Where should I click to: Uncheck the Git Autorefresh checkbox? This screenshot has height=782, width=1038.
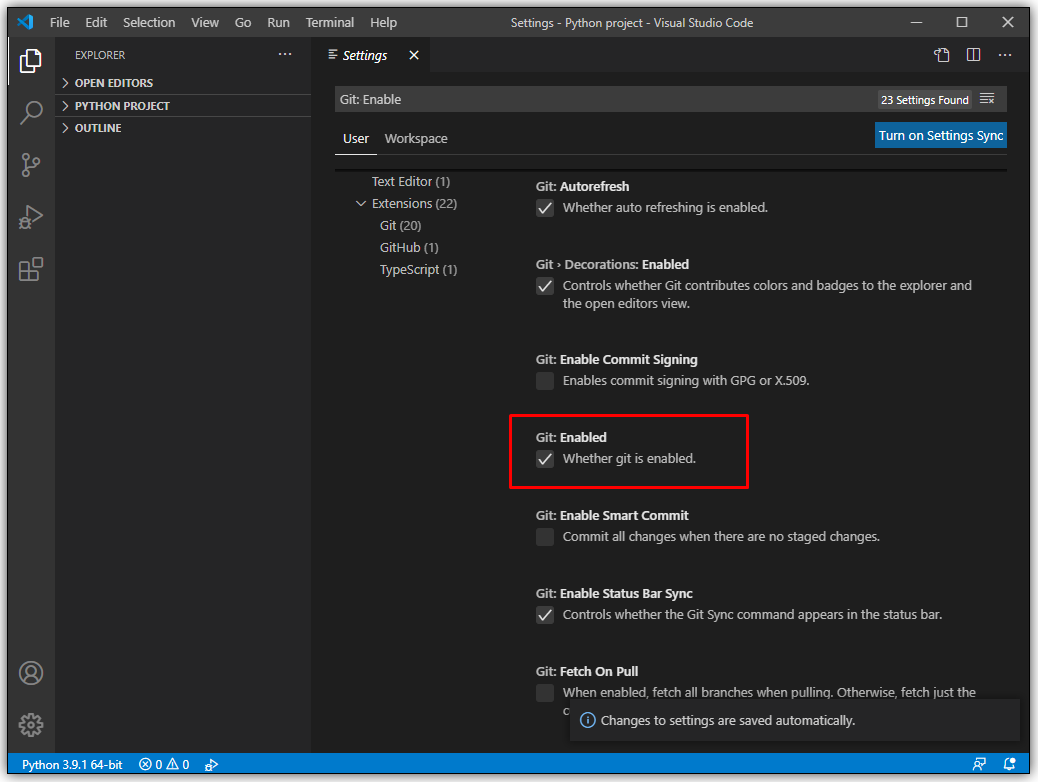pos(545,208)
